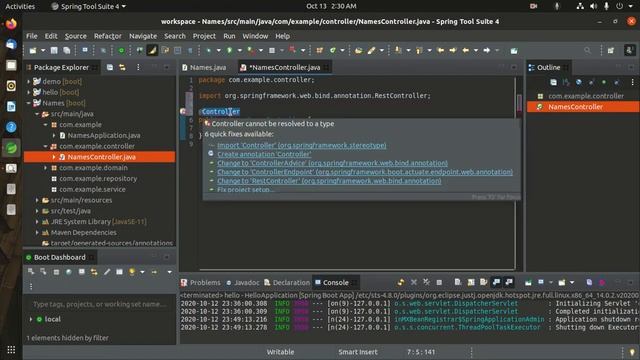Expand the demo project node
The image size is (640, 360).
29,82
